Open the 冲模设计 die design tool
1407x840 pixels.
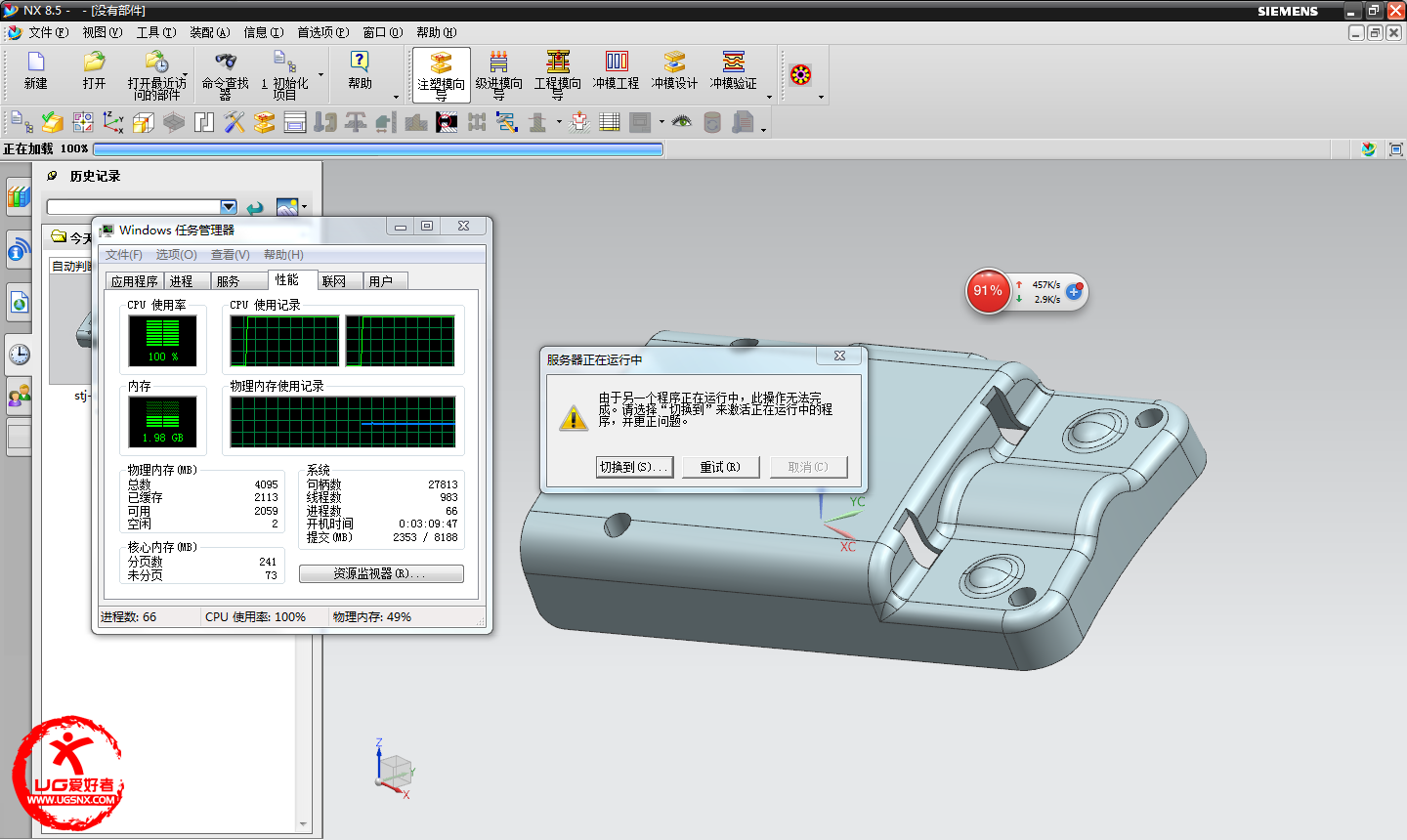(x=674, y=62)
